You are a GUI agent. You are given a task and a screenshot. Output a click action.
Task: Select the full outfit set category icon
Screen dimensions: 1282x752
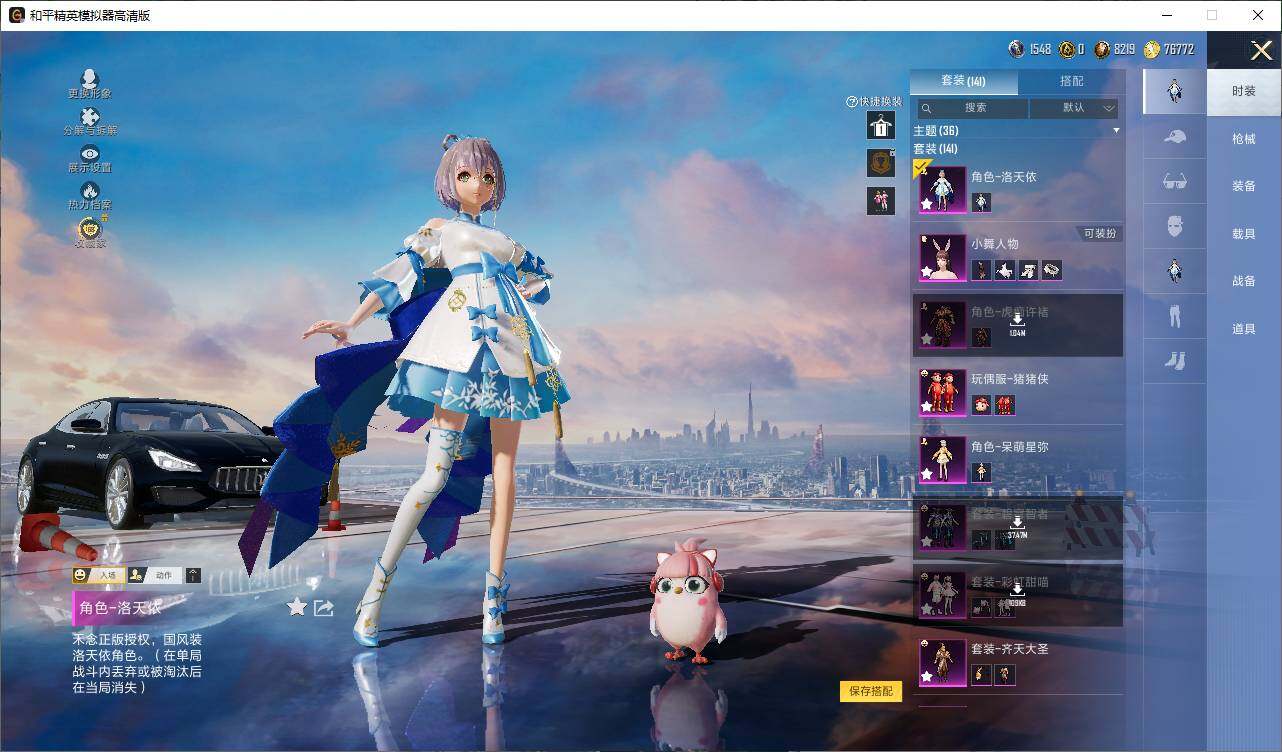1175,91
